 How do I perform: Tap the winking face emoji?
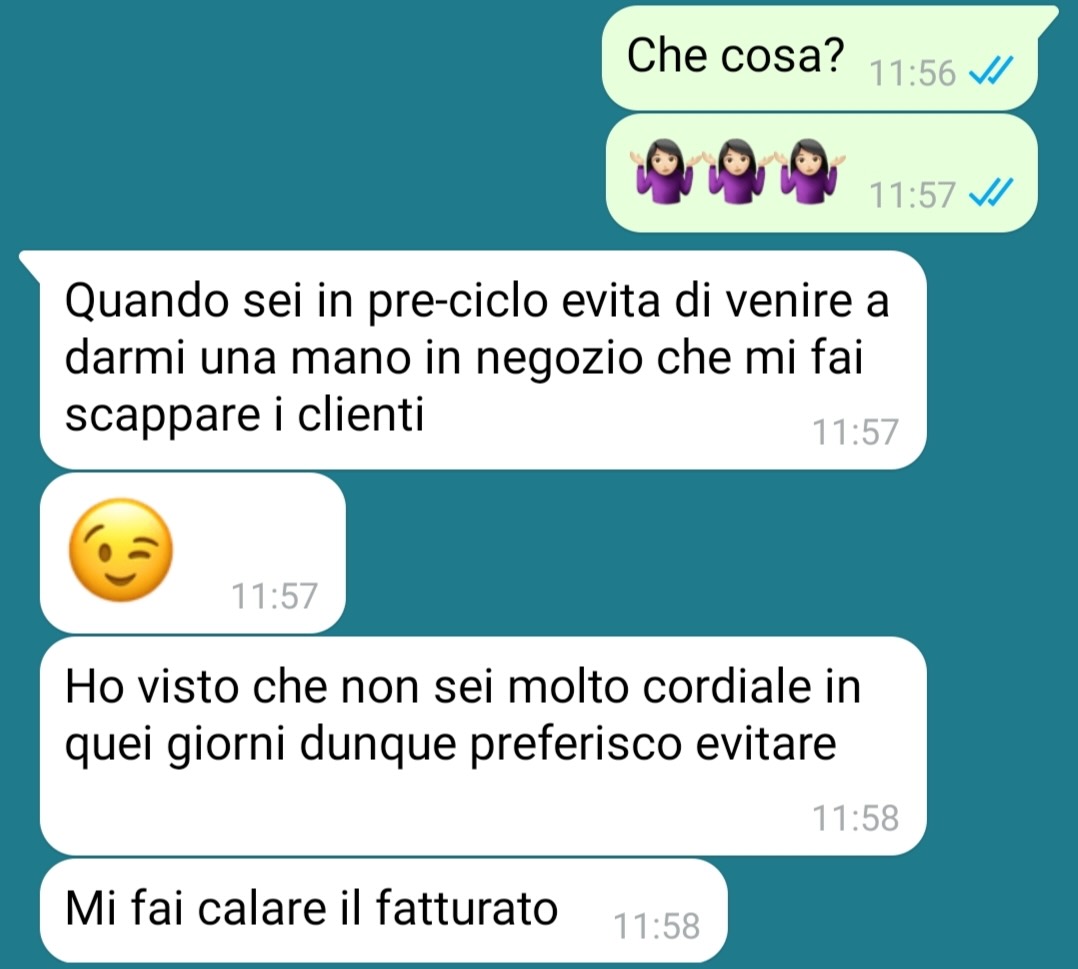[121, 549]
